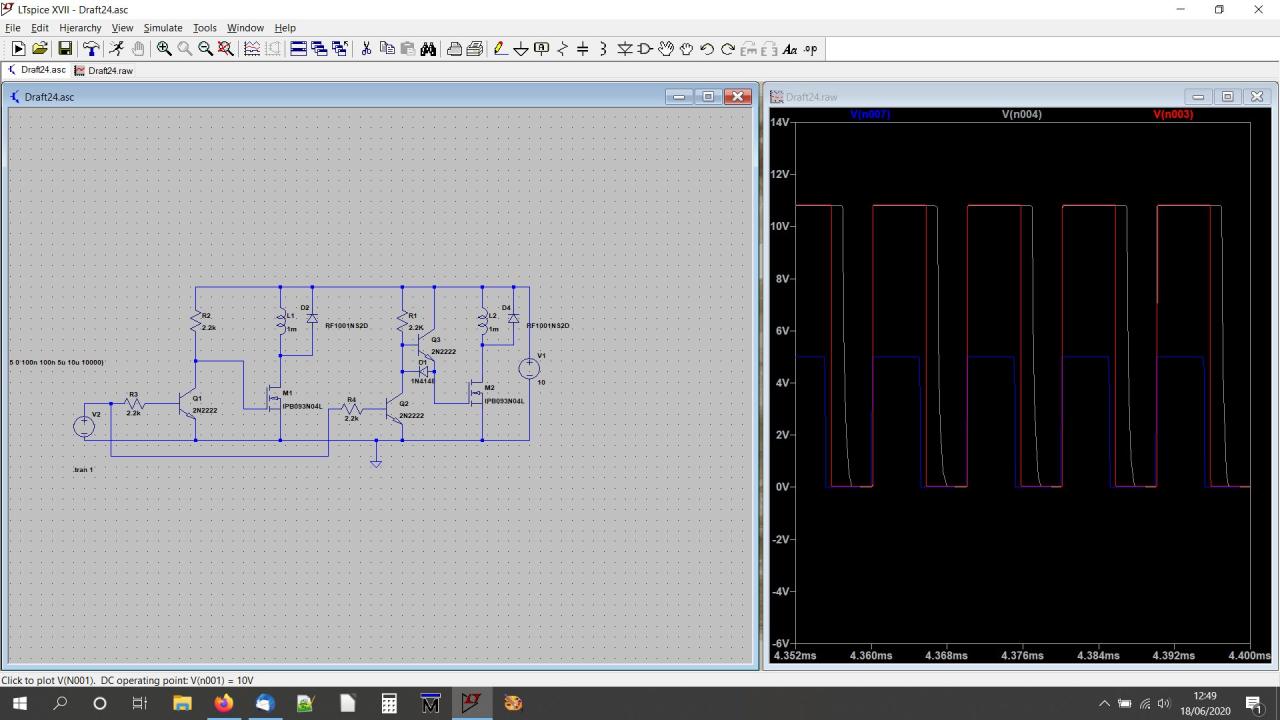
Task: Click the Tile Windows toolbar icon
Action: tap(298, 49)
